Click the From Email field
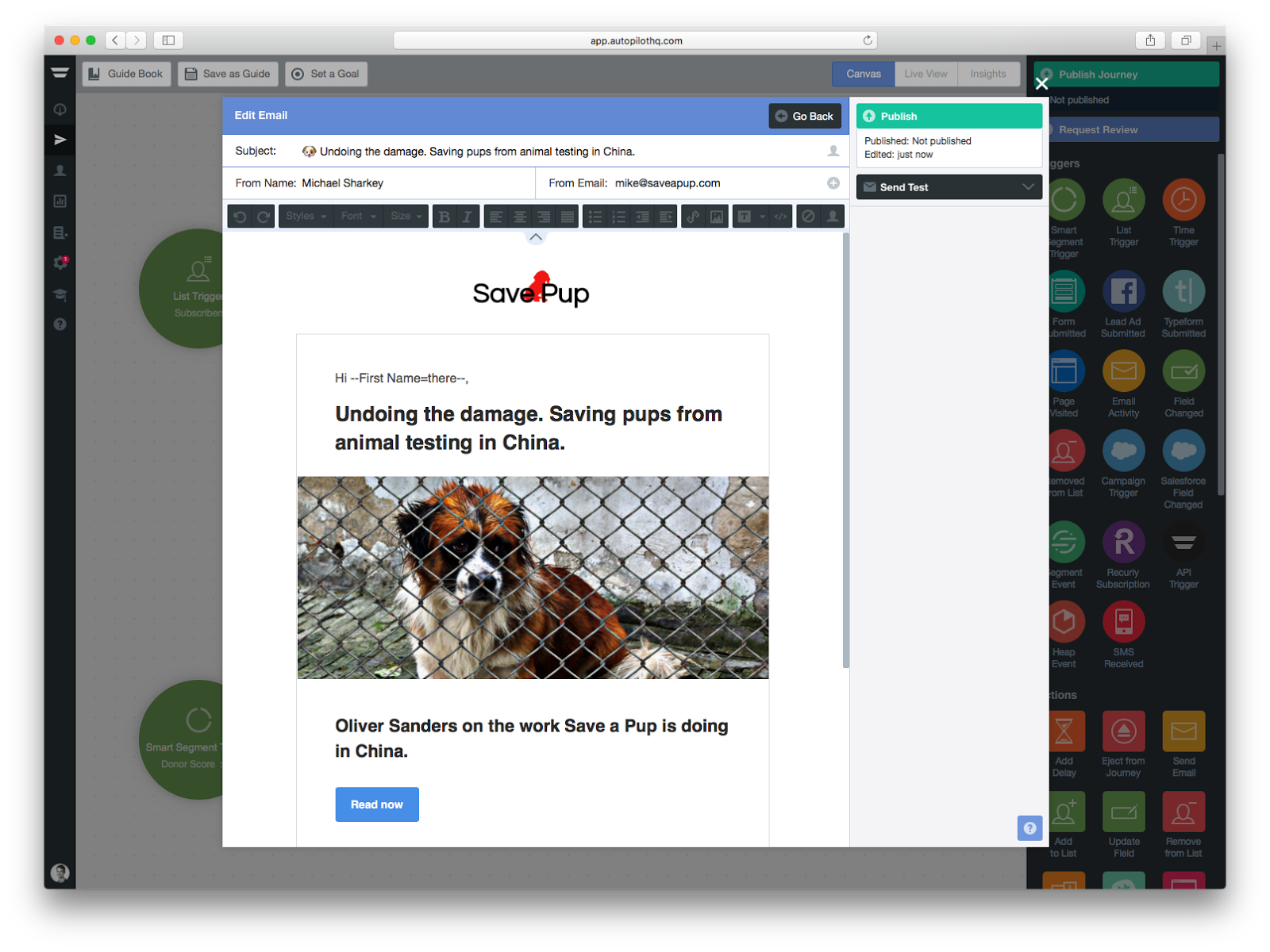 coord(692,183)
